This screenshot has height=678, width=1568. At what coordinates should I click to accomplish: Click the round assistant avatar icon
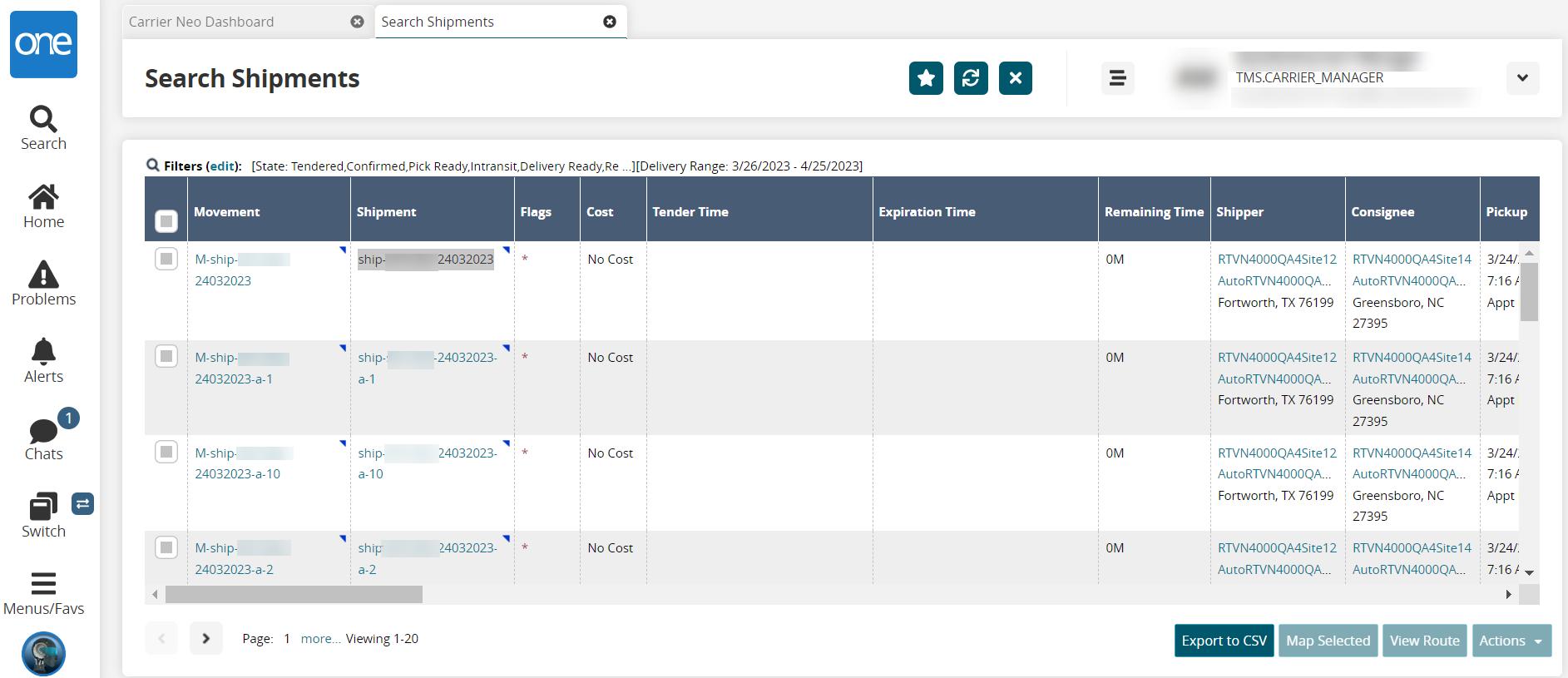click(43, 654)
